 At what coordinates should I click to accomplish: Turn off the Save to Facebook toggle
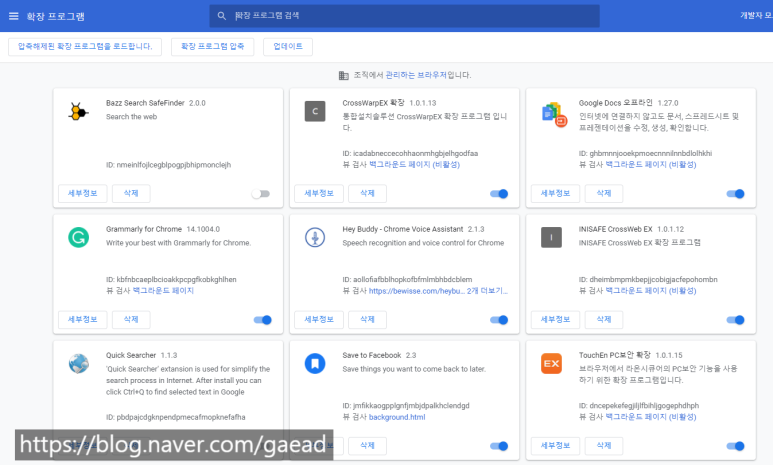pos(499,446)
